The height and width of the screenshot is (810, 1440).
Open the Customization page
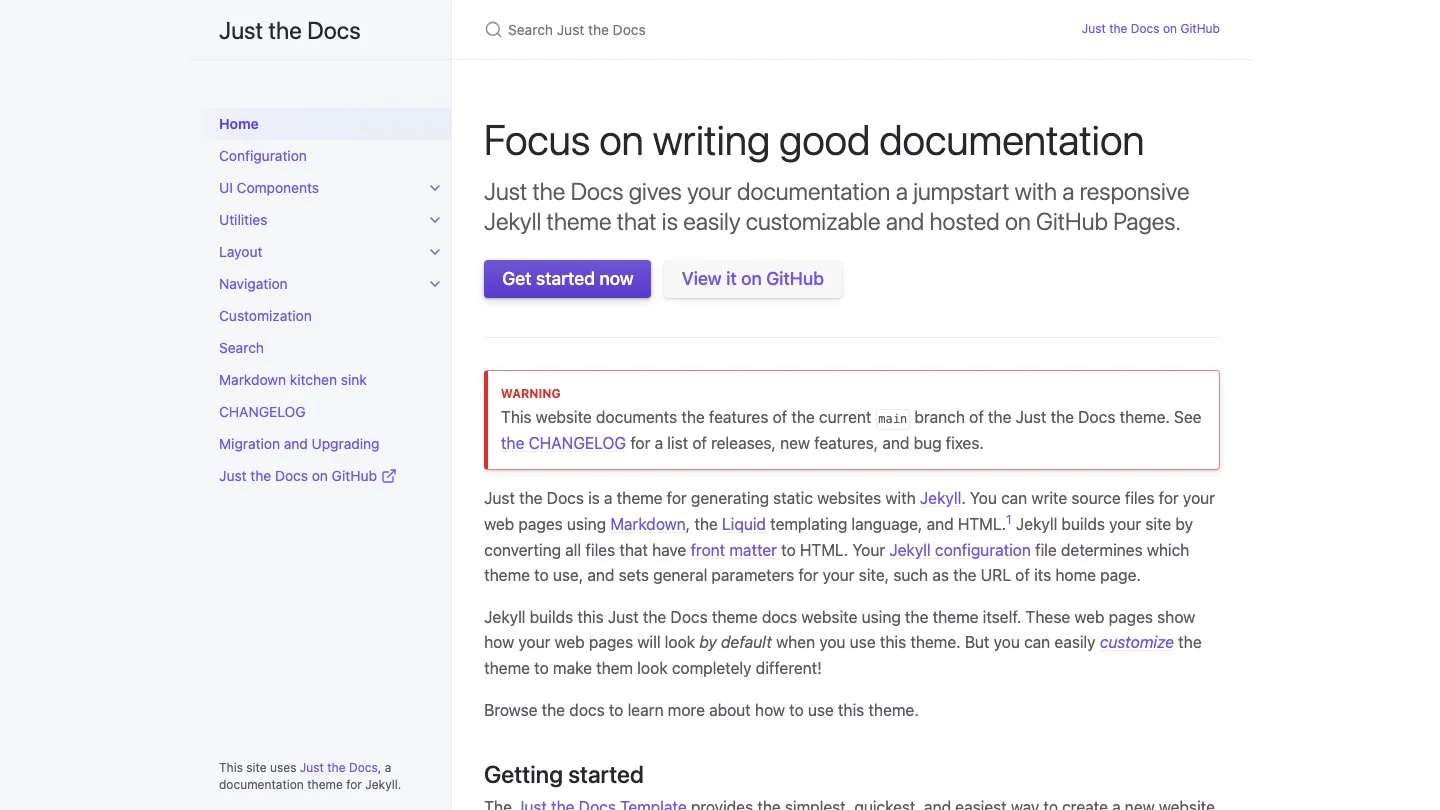tap(265, 316)
